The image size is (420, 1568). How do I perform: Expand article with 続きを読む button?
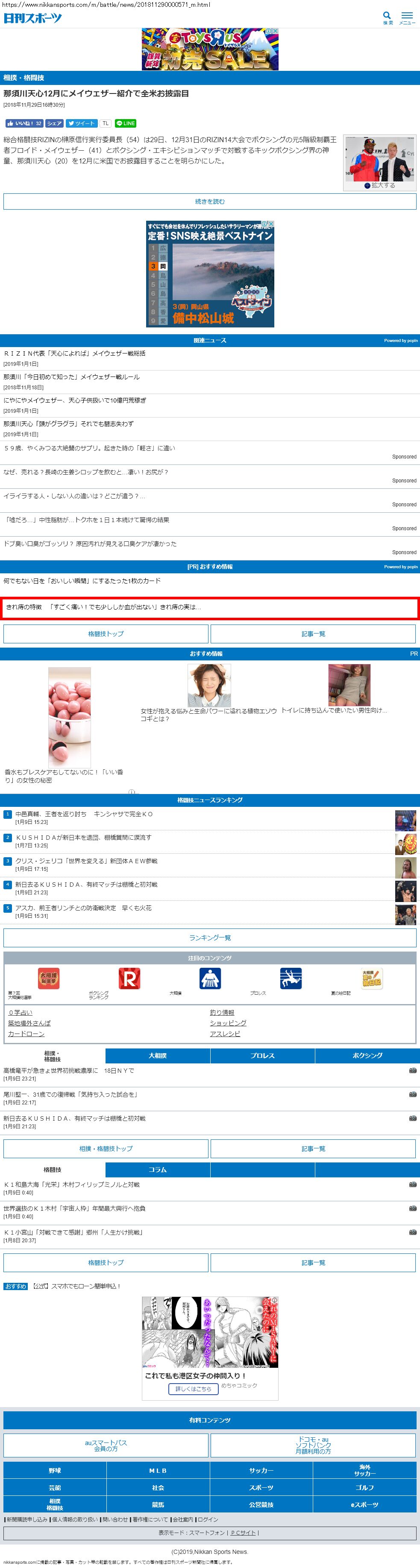[210, 201]
